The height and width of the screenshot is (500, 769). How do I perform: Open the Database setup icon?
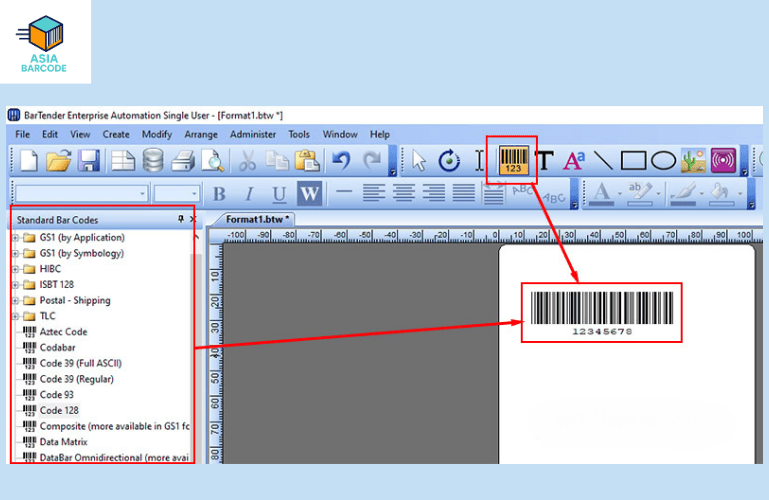pos(152,161)
